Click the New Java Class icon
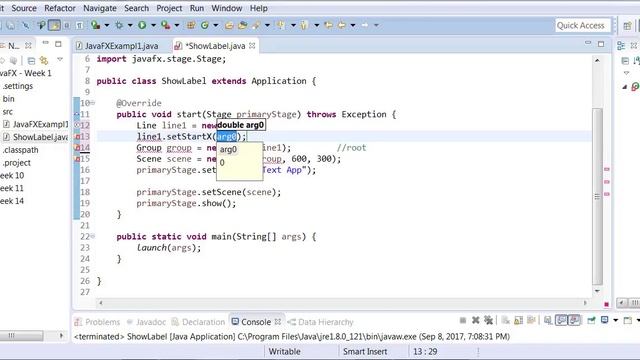Screen dimensions: 640x360 coord(204,25)
